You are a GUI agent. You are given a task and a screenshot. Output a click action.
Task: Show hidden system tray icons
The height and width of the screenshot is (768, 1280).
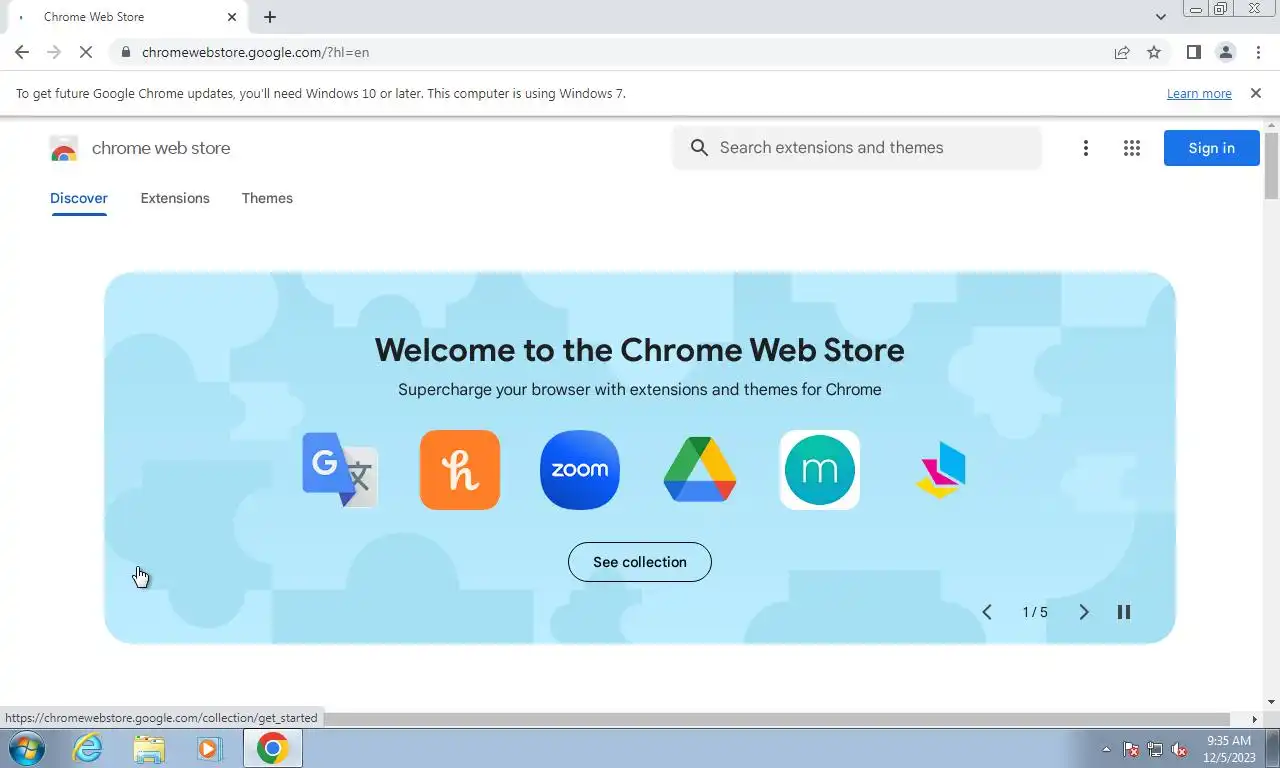(1106, 749)
